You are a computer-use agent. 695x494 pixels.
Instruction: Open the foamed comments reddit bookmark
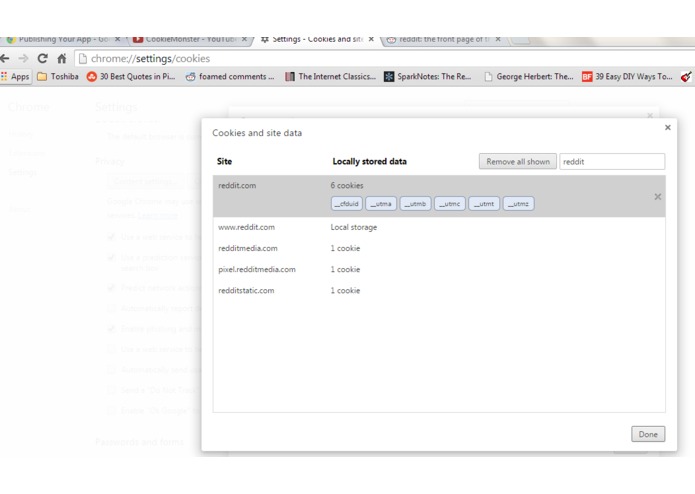pyautogui.click(x=230, y=77)
